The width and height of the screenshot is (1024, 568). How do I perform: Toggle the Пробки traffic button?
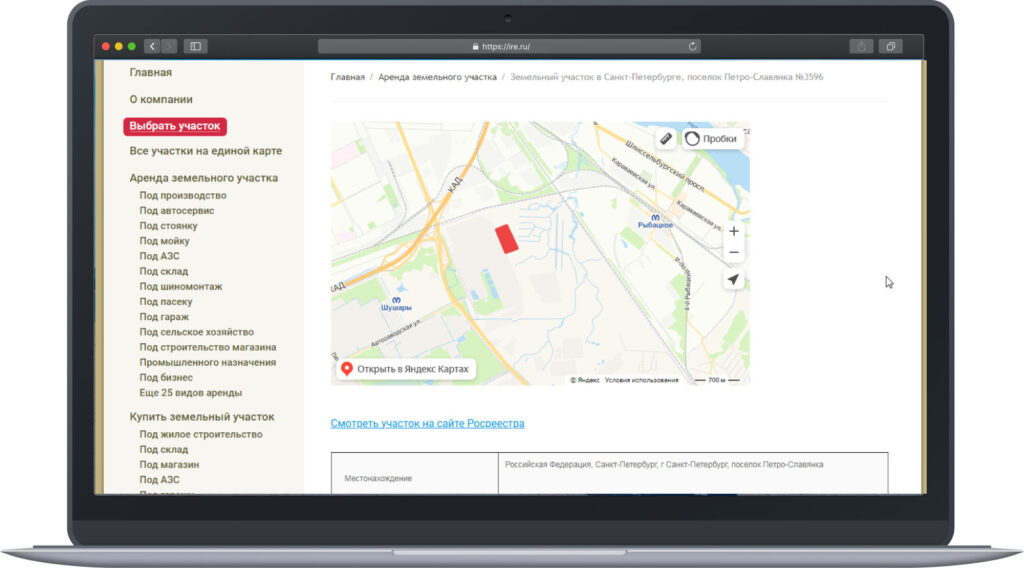click(712, 138)
